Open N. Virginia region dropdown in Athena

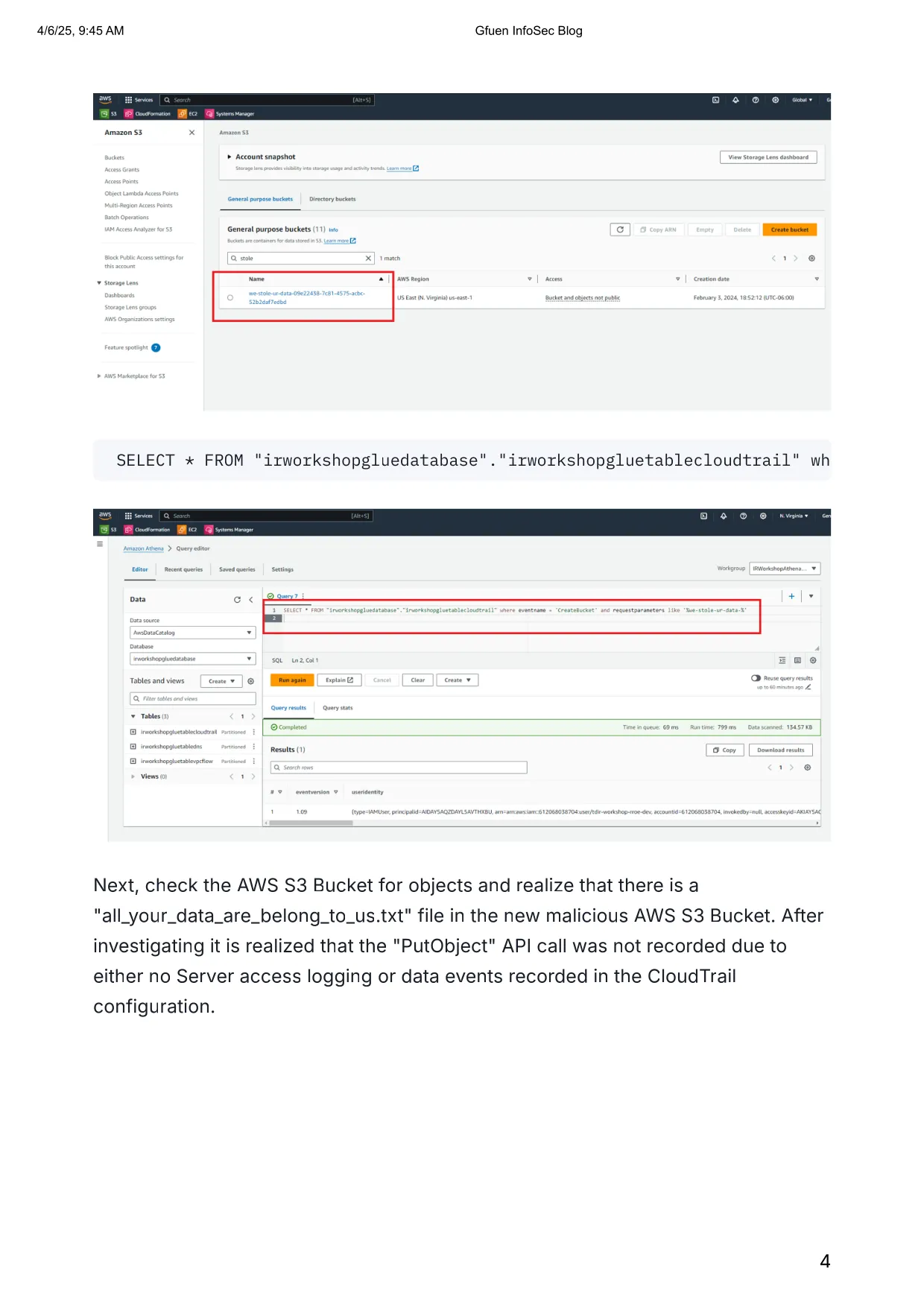click(794, 516)
